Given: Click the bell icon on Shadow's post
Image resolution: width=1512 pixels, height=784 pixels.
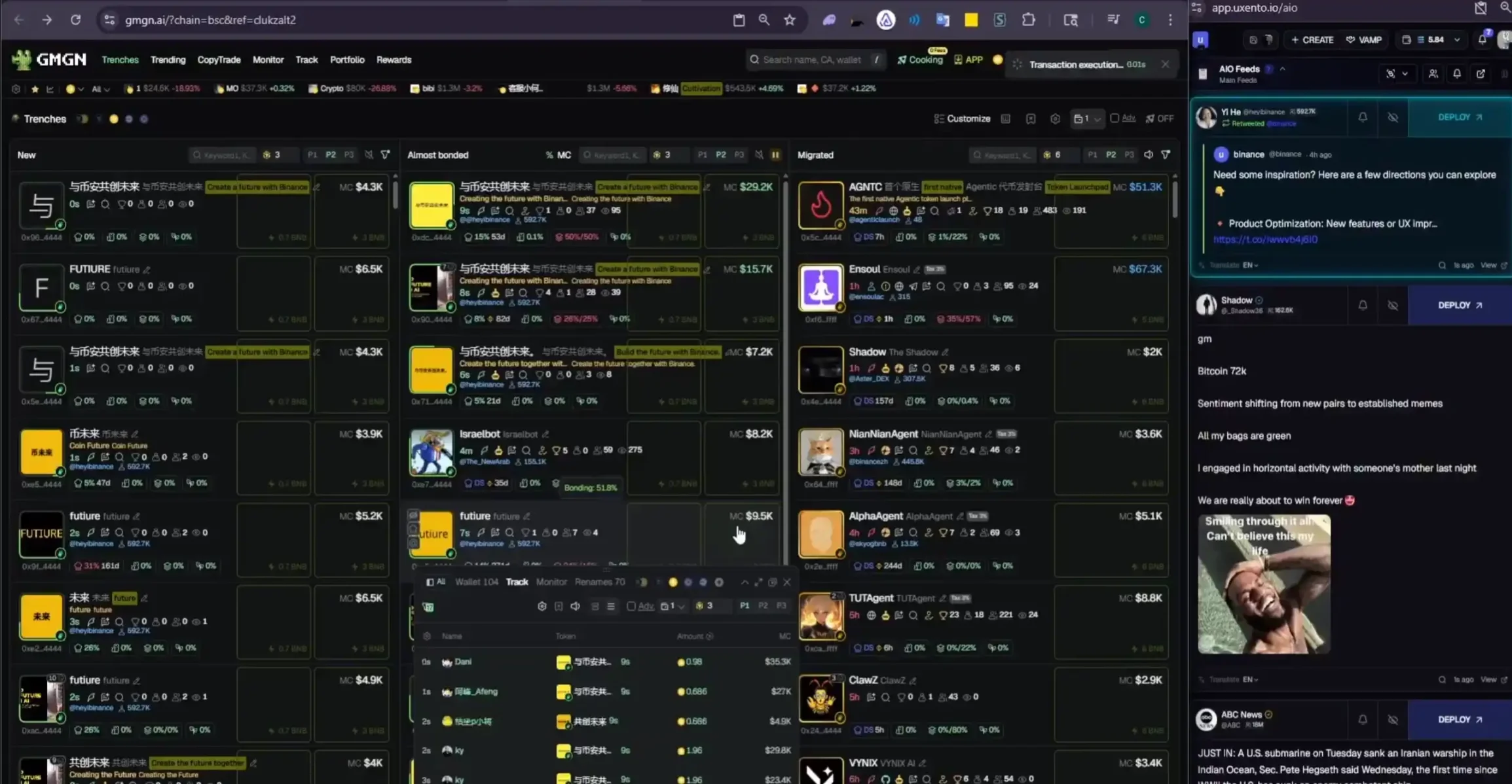Looking at the screenshot, I should coord(1363,305).
